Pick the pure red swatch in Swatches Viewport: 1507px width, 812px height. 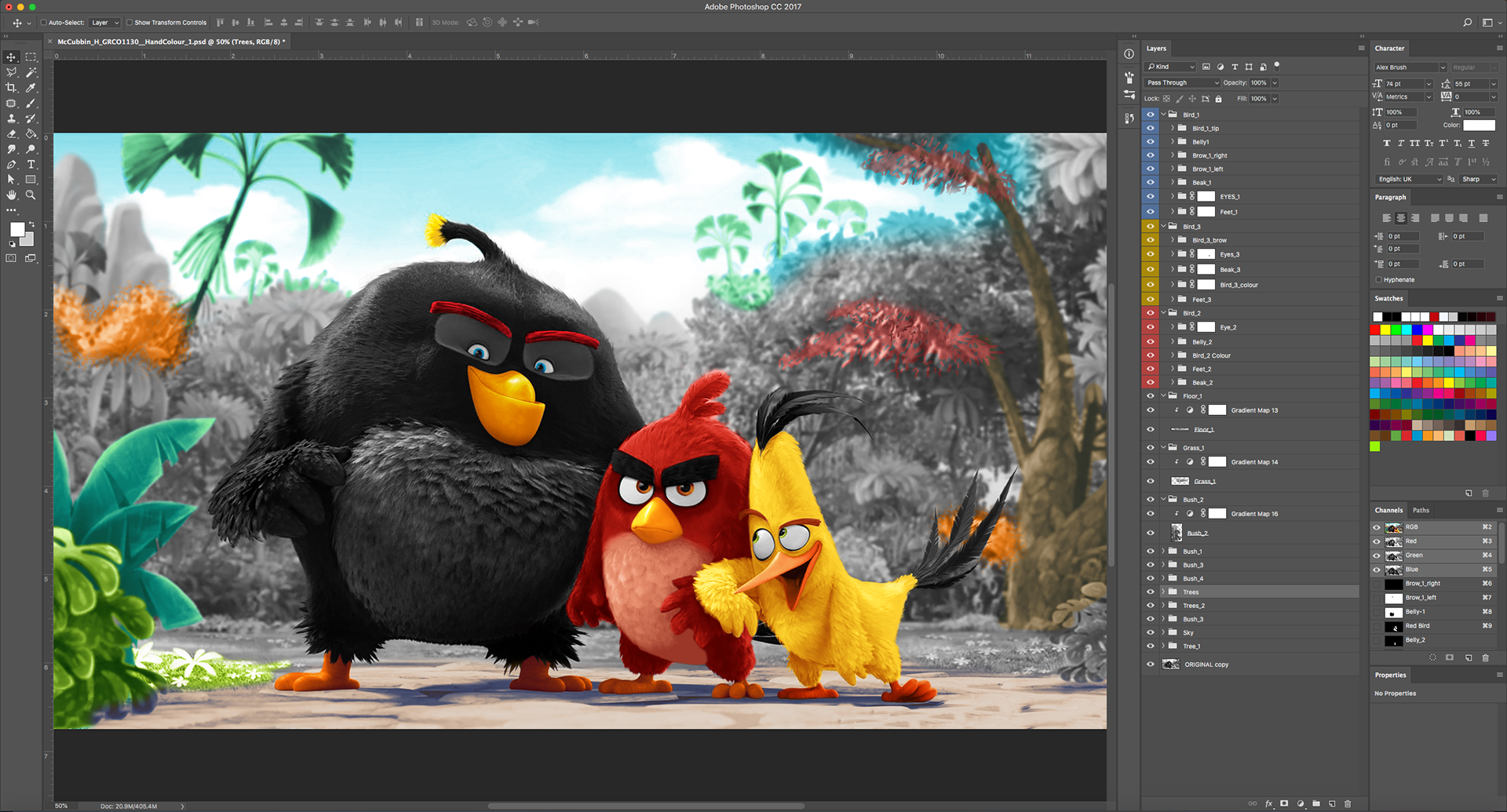click(x=1375, y=330)
